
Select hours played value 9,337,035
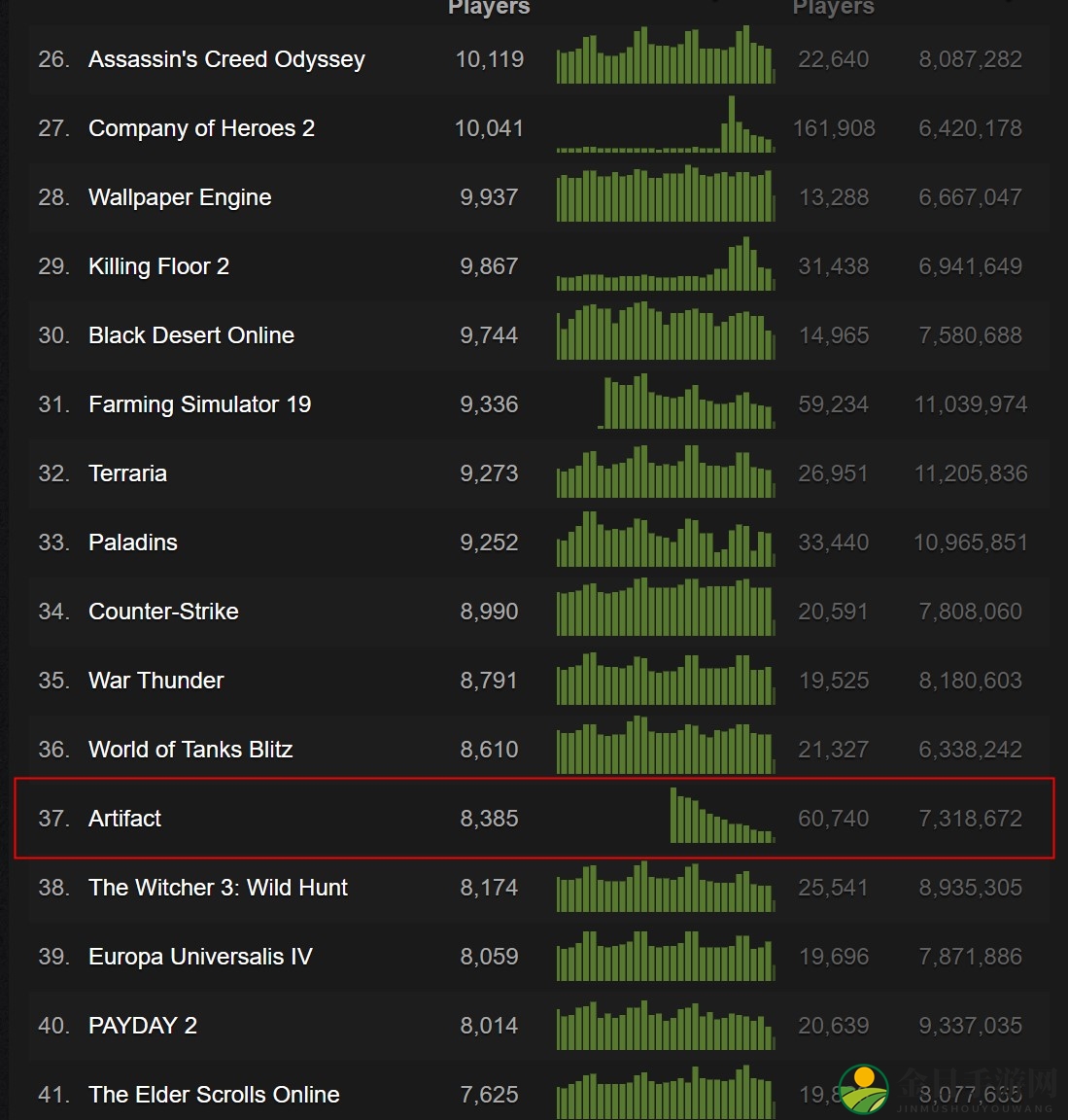point(971,1026)
